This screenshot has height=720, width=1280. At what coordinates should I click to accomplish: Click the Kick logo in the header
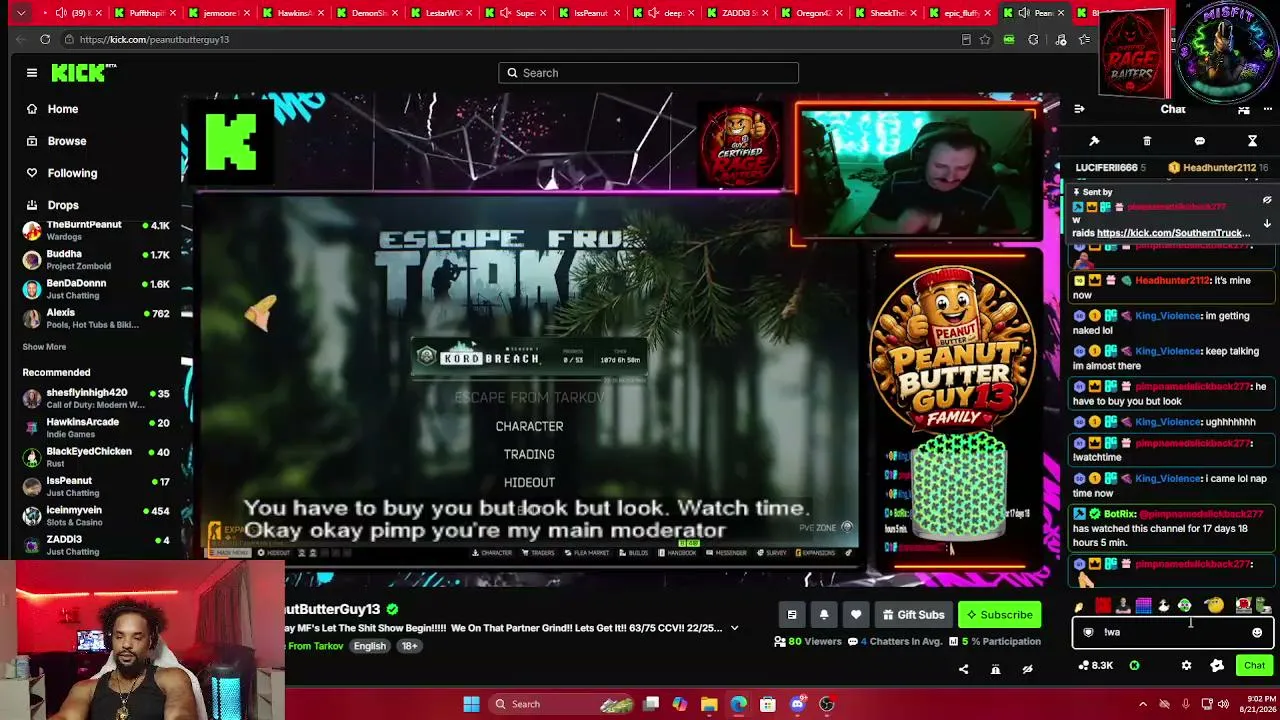84,72
